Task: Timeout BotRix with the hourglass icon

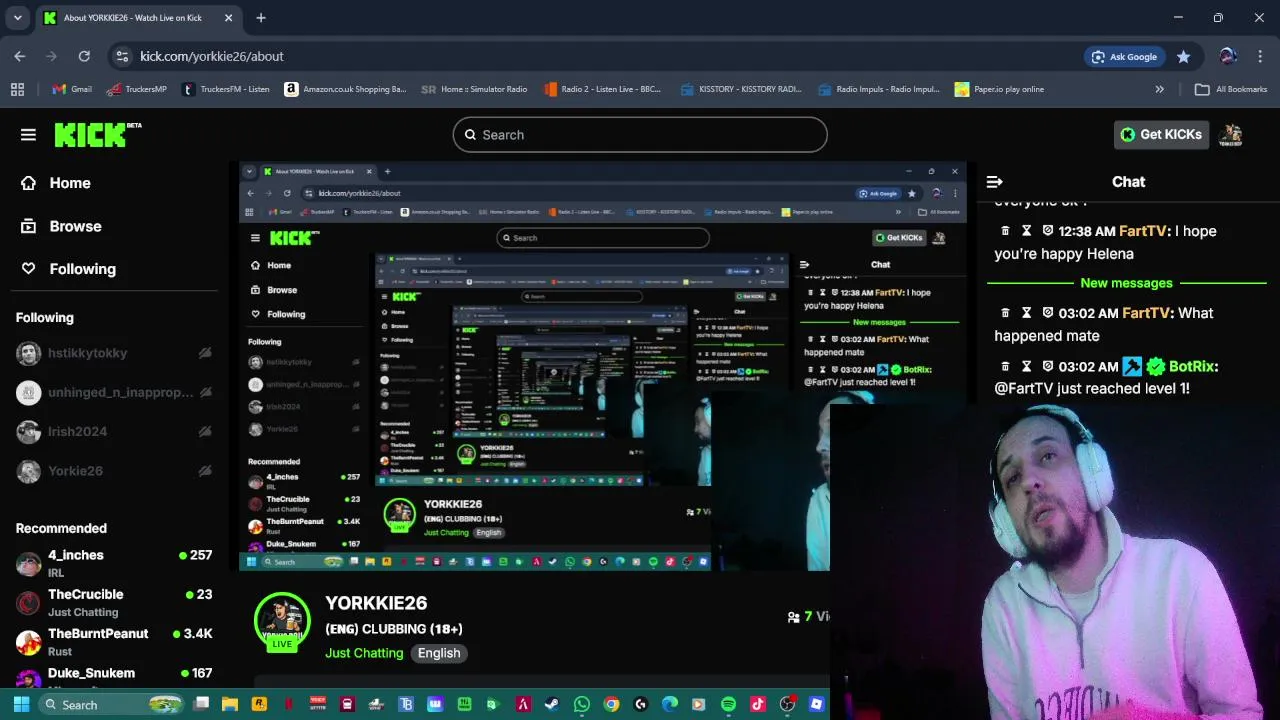Action: point(1026,367)
